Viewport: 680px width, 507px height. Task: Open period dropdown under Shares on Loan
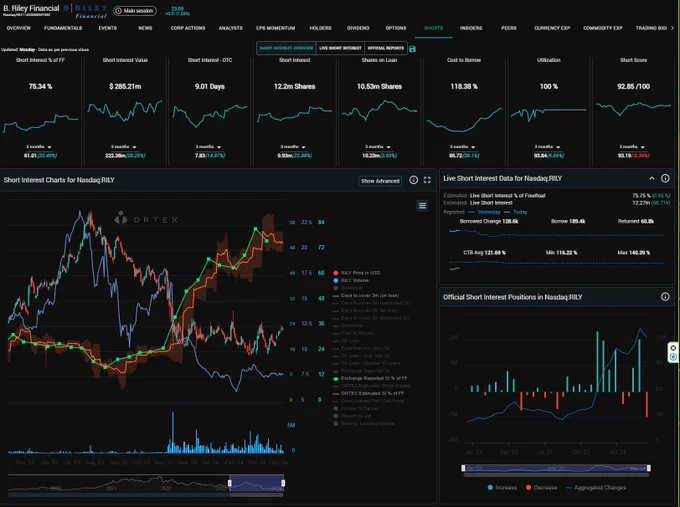point(378,147)
